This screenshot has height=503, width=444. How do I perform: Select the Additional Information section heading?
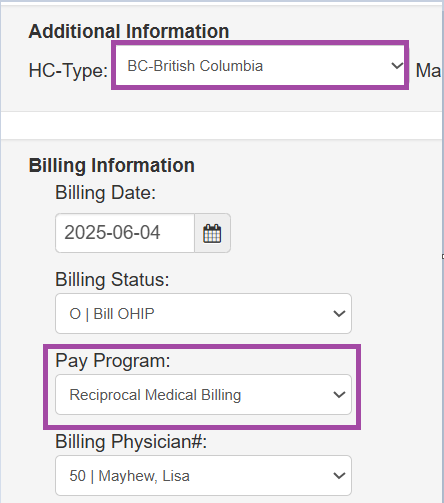[x=129, y=31]
